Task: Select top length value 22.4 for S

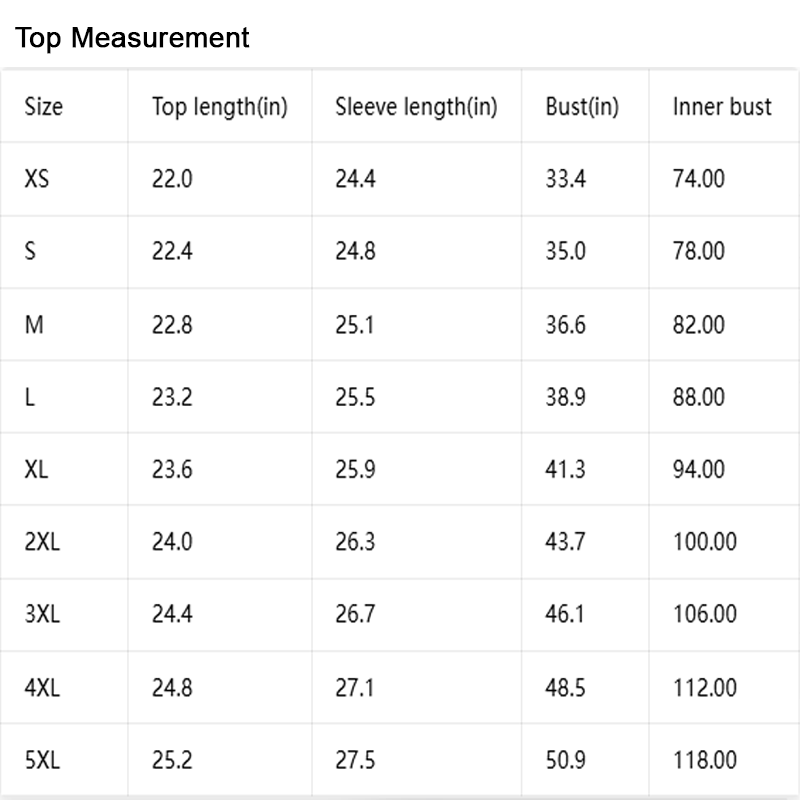Action: click(x=172, y=252)
